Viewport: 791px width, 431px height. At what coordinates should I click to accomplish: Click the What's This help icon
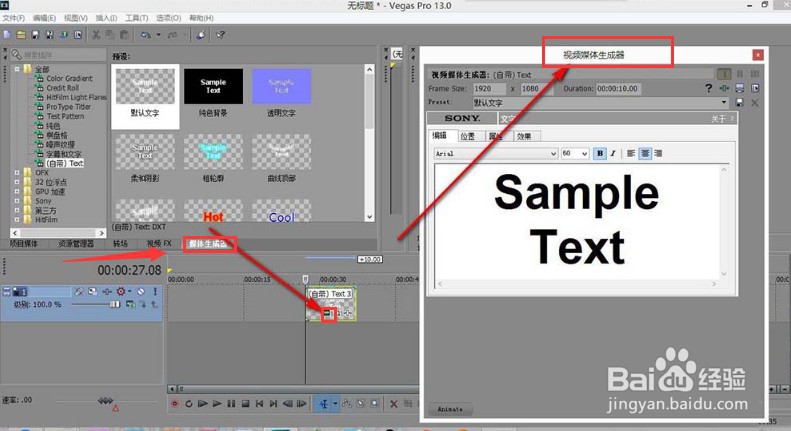coord(220,35)
